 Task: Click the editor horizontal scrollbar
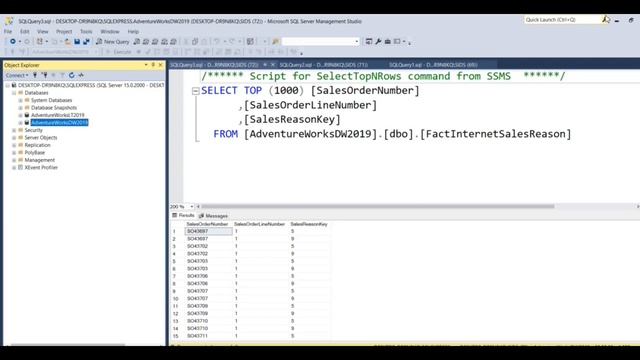click(x=378, y=207)
